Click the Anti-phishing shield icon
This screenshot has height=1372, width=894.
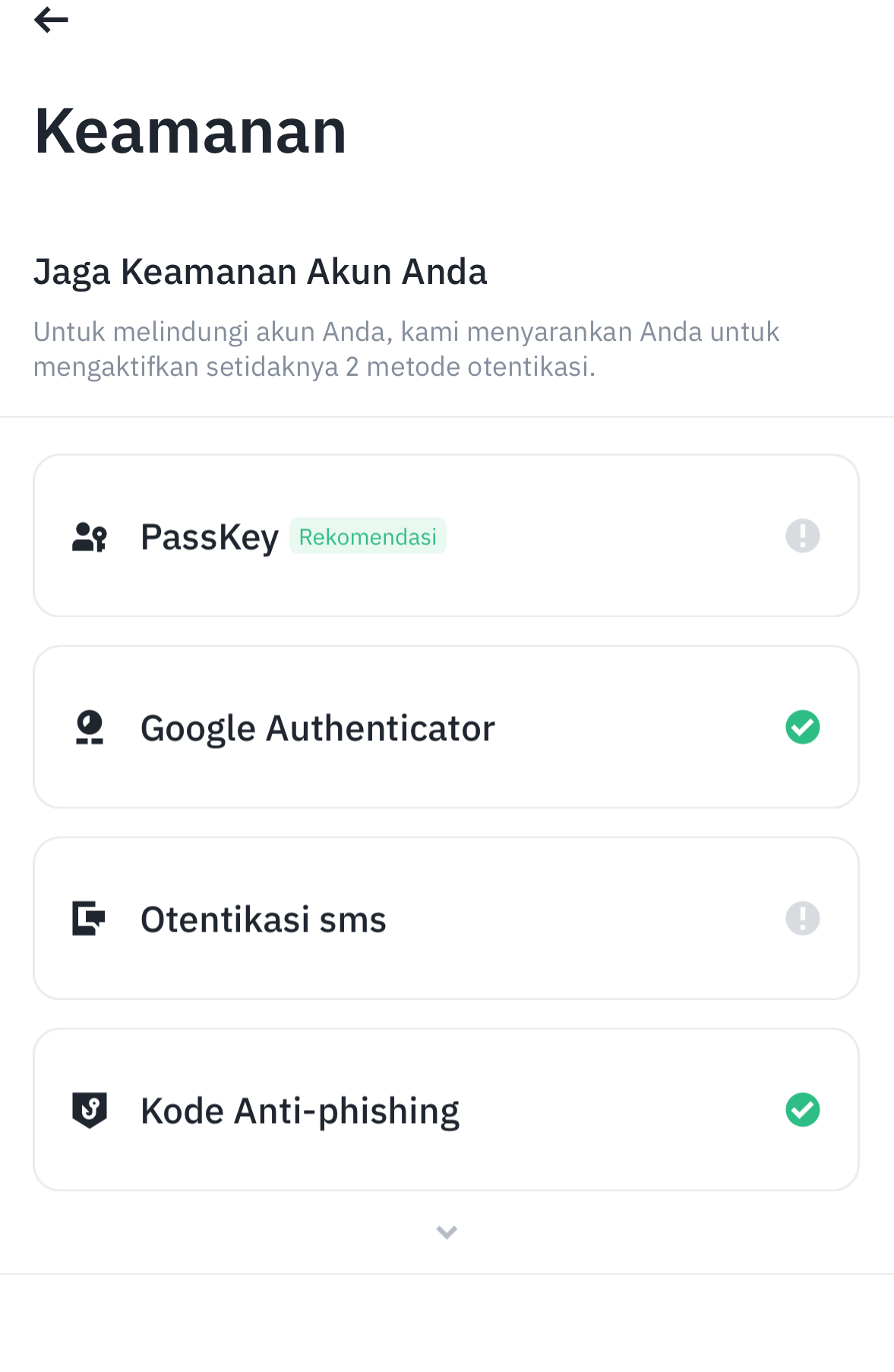click(90, 1110)
